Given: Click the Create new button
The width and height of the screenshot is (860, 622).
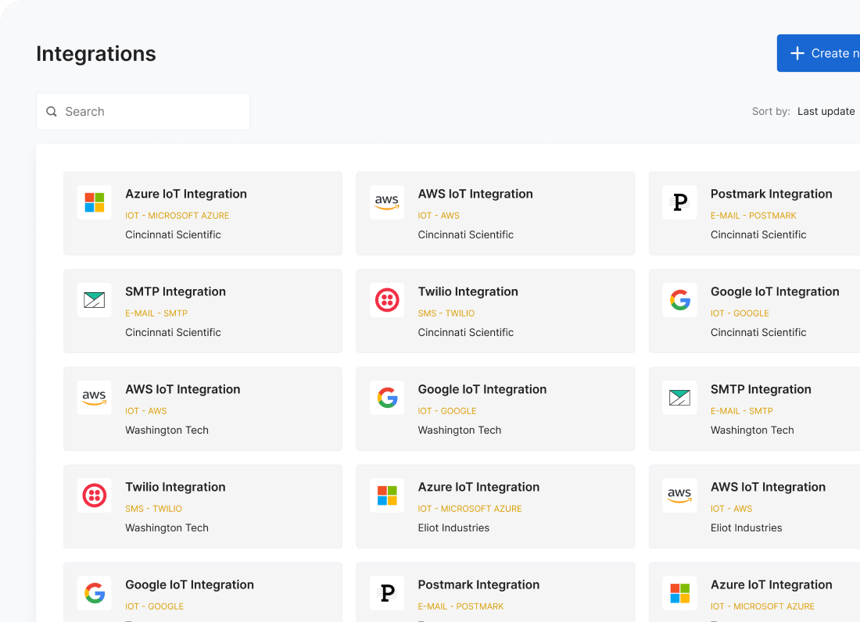Looking at the screenshot, I should (818, 53).
